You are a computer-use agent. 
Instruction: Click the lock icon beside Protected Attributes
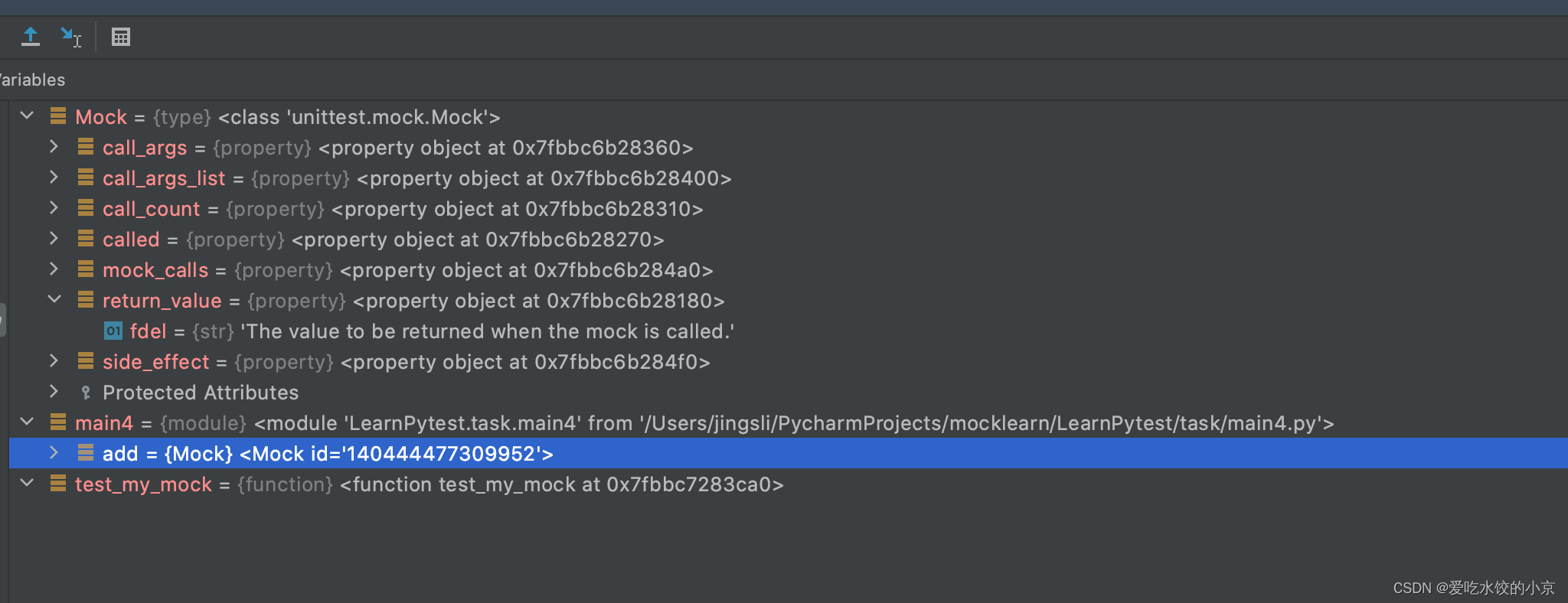pyautogui.click(x=84, y=392)
